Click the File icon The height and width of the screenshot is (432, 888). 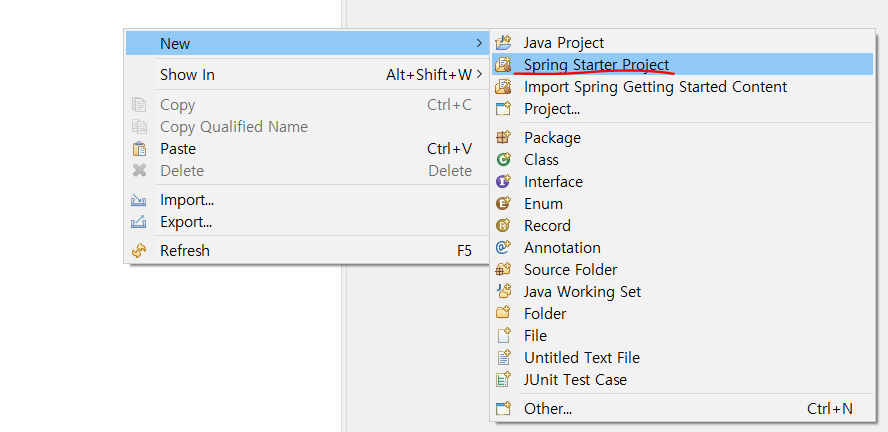503,335
